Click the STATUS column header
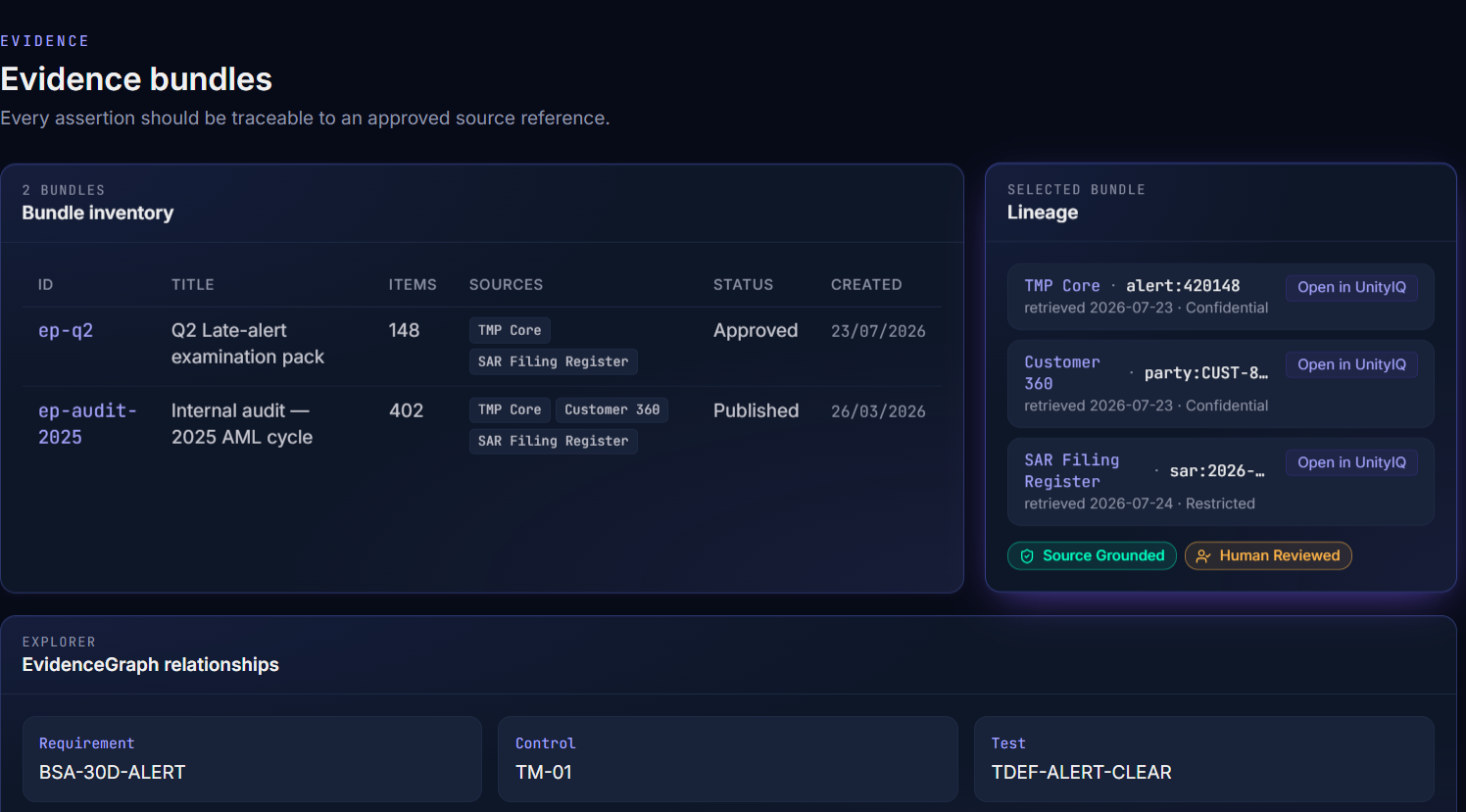1466x812 pixels. pos(743,285)
